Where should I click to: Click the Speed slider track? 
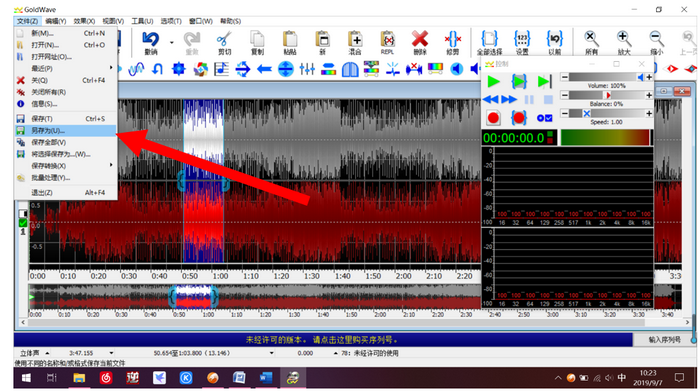coord(607,114)
